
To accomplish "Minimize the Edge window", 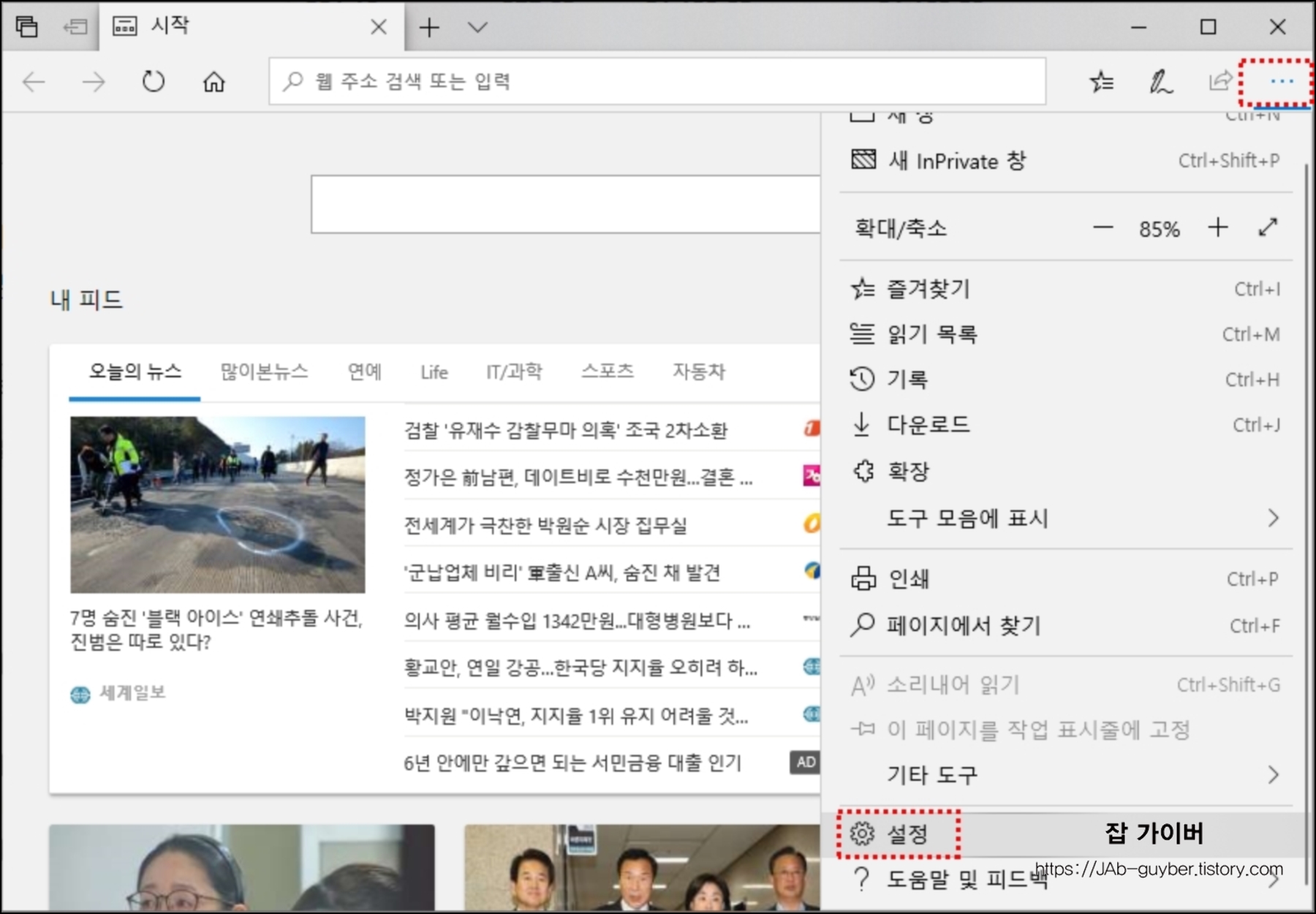I will [1139, 27].
